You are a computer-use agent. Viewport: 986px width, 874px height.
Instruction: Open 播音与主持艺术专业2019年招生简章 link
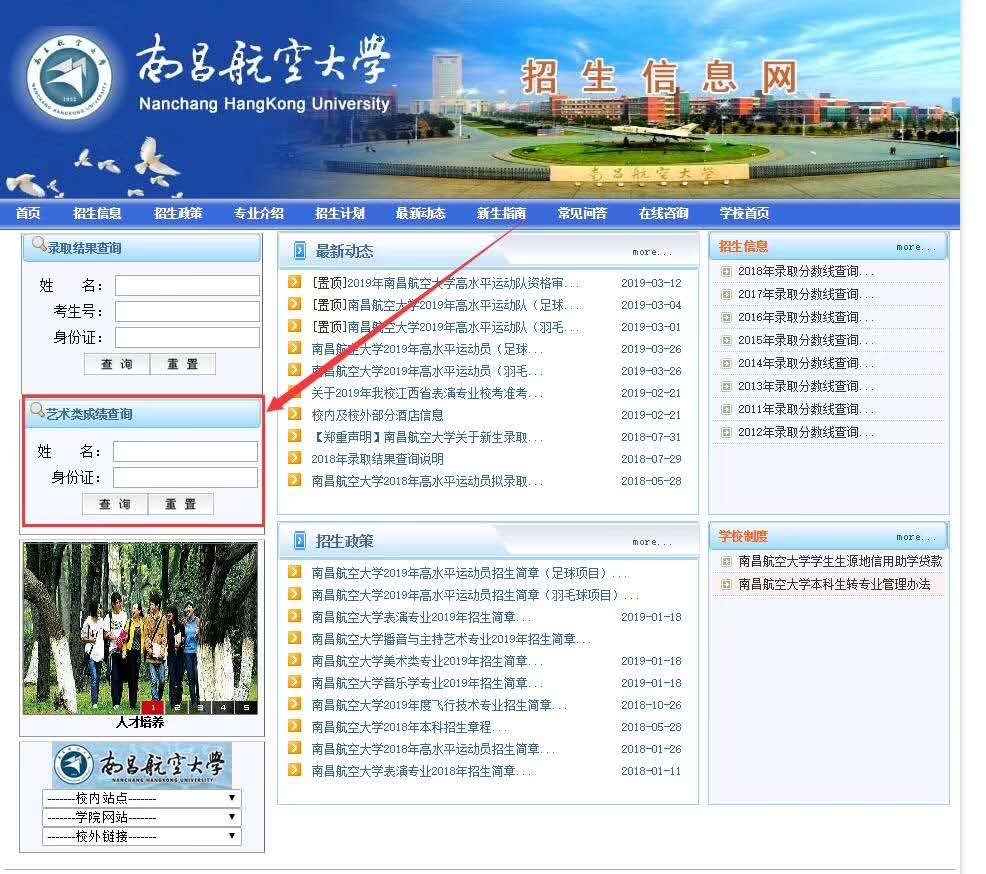point(451,639)
